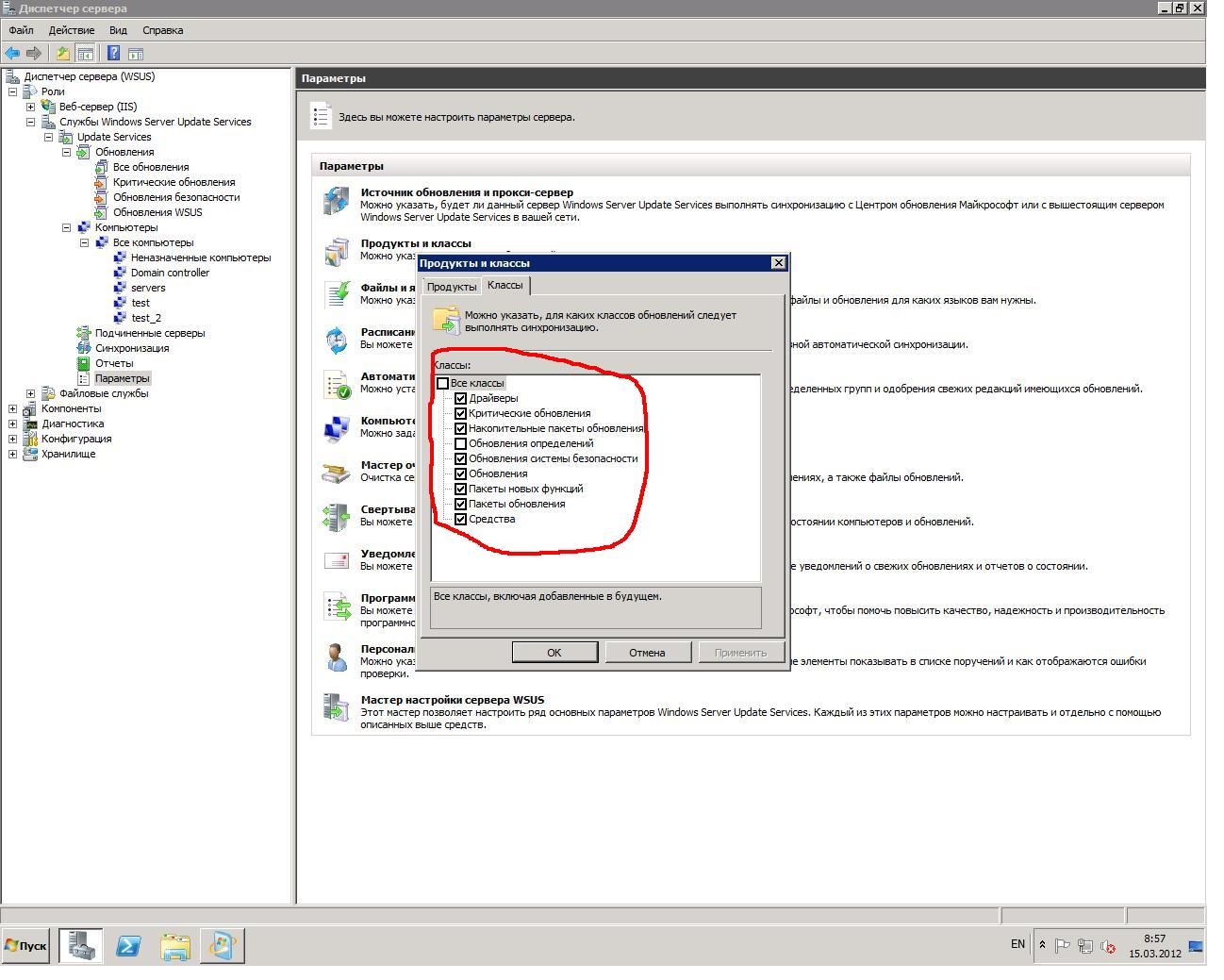The width and height of the screenshot is (1224, 980).
Task: Open the 'Справка' menu
Action: coord(162,30)
